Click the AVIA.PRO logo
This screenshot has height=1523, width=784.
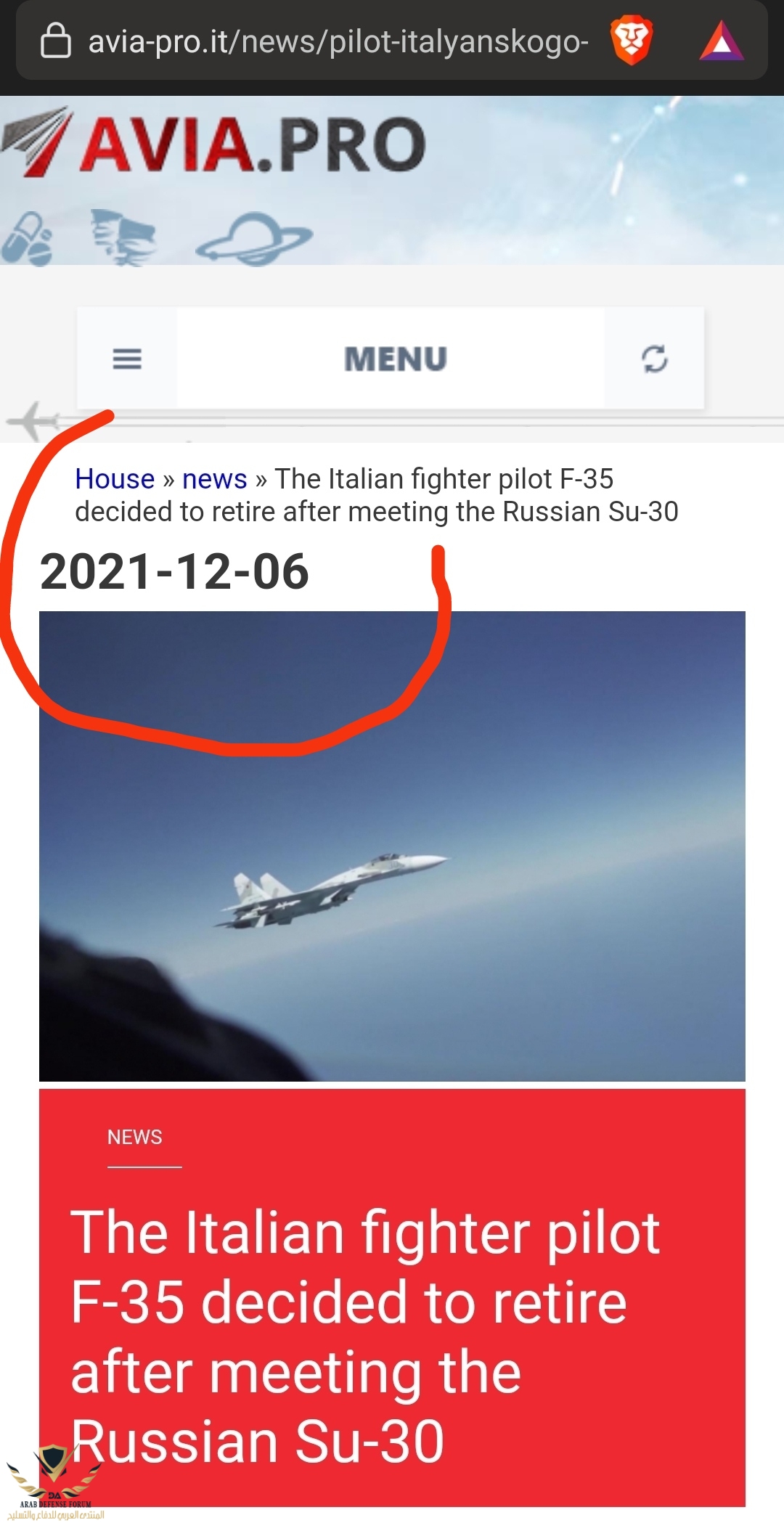(213, 143)
